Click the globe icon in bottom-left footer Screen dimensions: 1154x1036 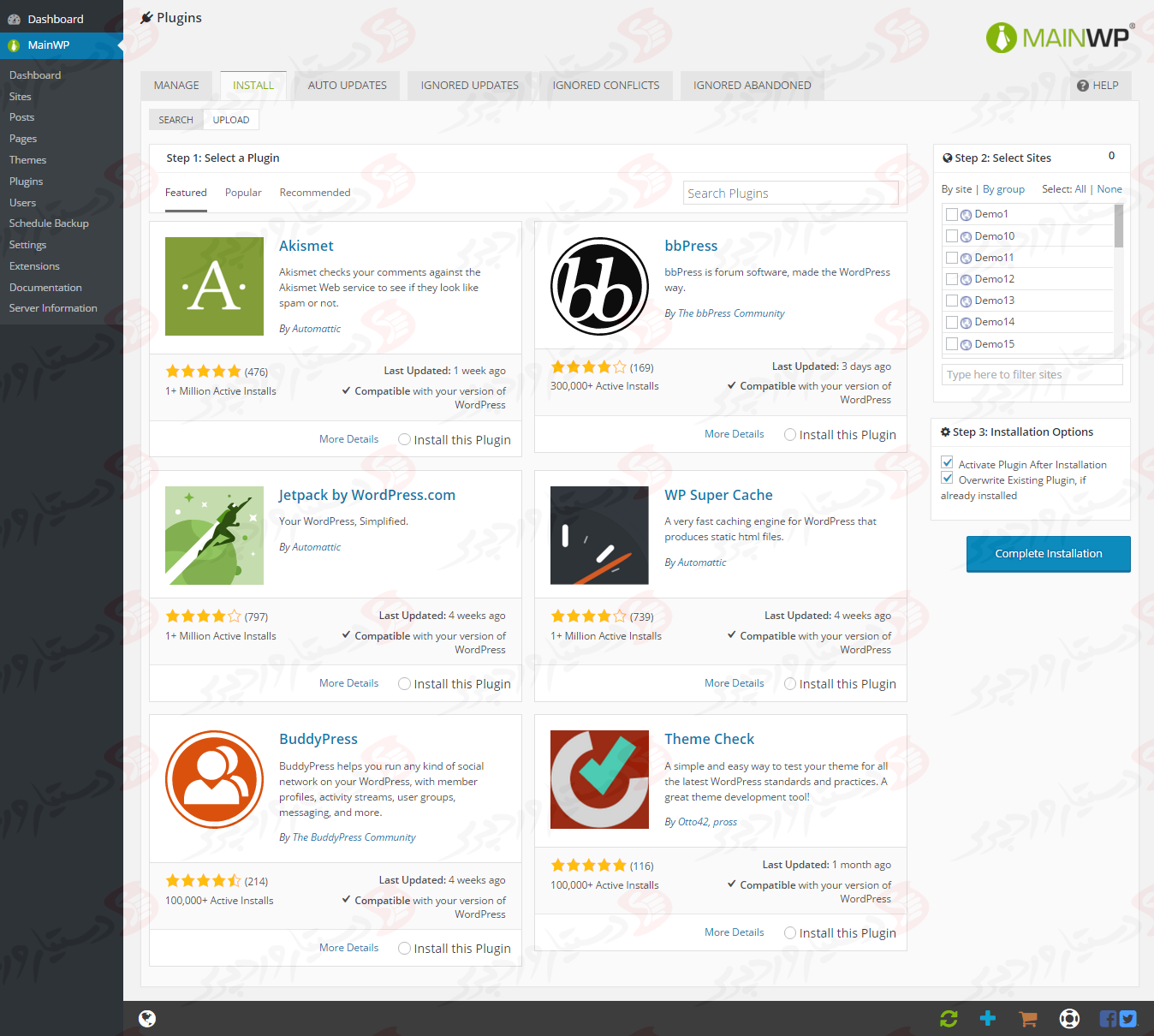click(x=147, y=1018)
